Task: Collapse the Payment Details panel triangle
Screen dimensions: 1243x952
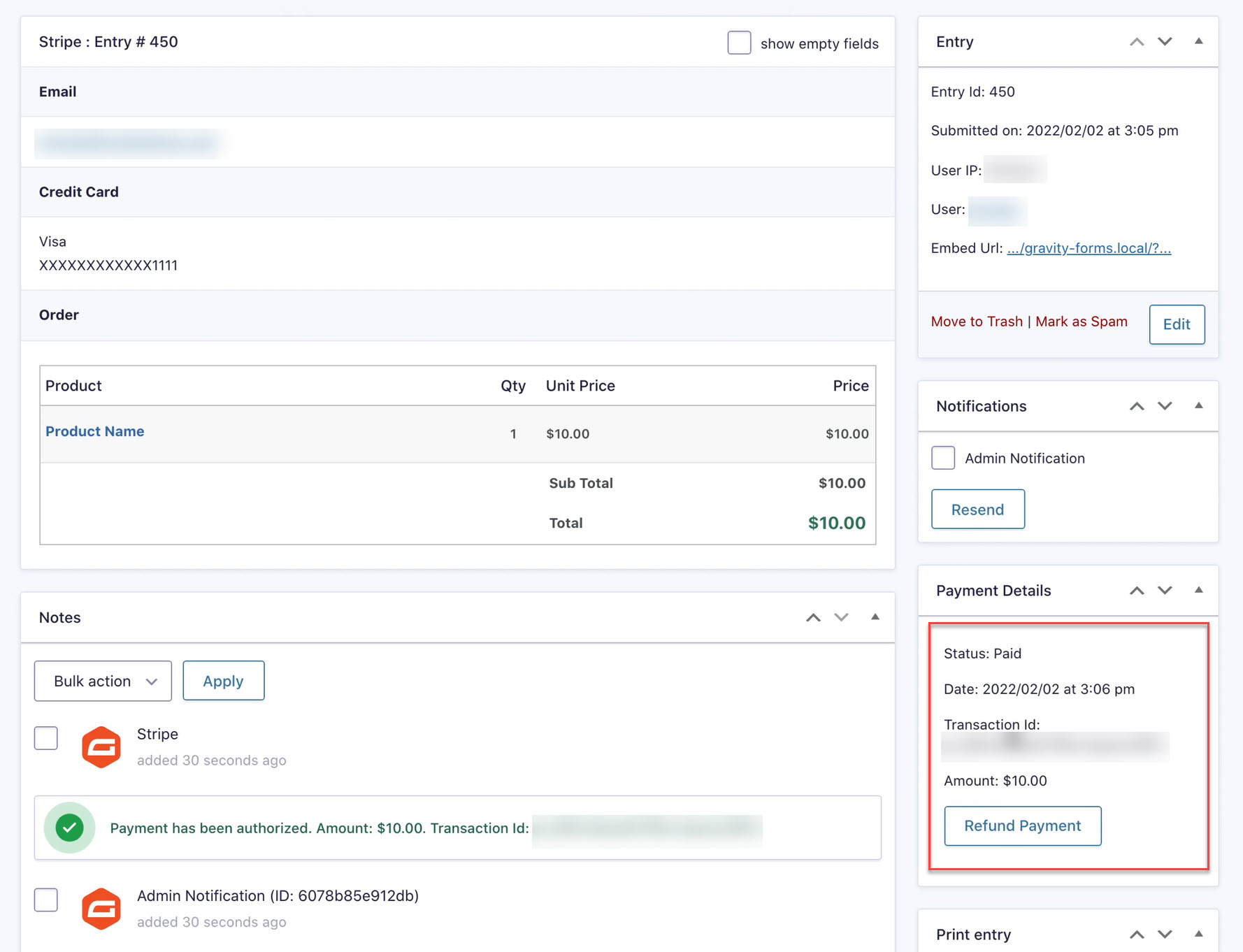Action: pyautogui.click(x=1198, y=590)
